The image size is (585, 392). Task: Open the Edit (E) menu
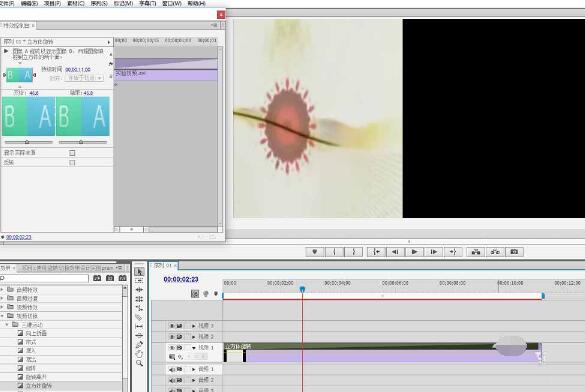pyautogui.click(x=29, y=3)
